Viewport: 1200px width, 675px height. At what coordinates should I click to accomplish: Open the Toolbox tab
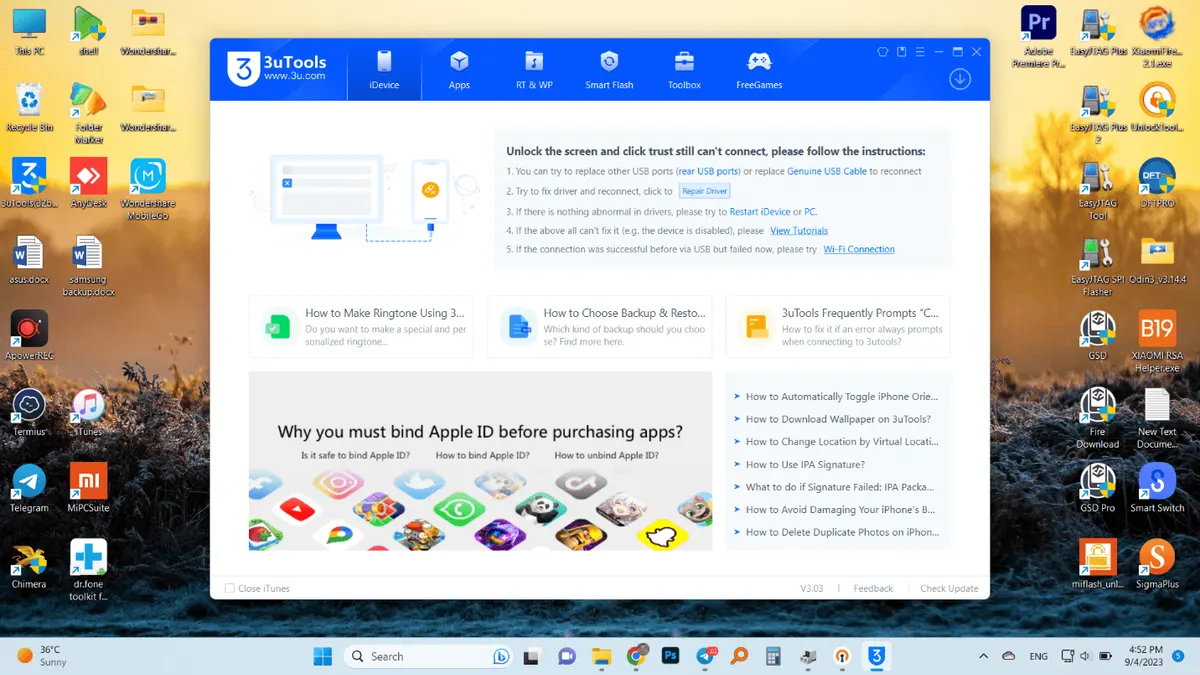(x=684, y=70)
